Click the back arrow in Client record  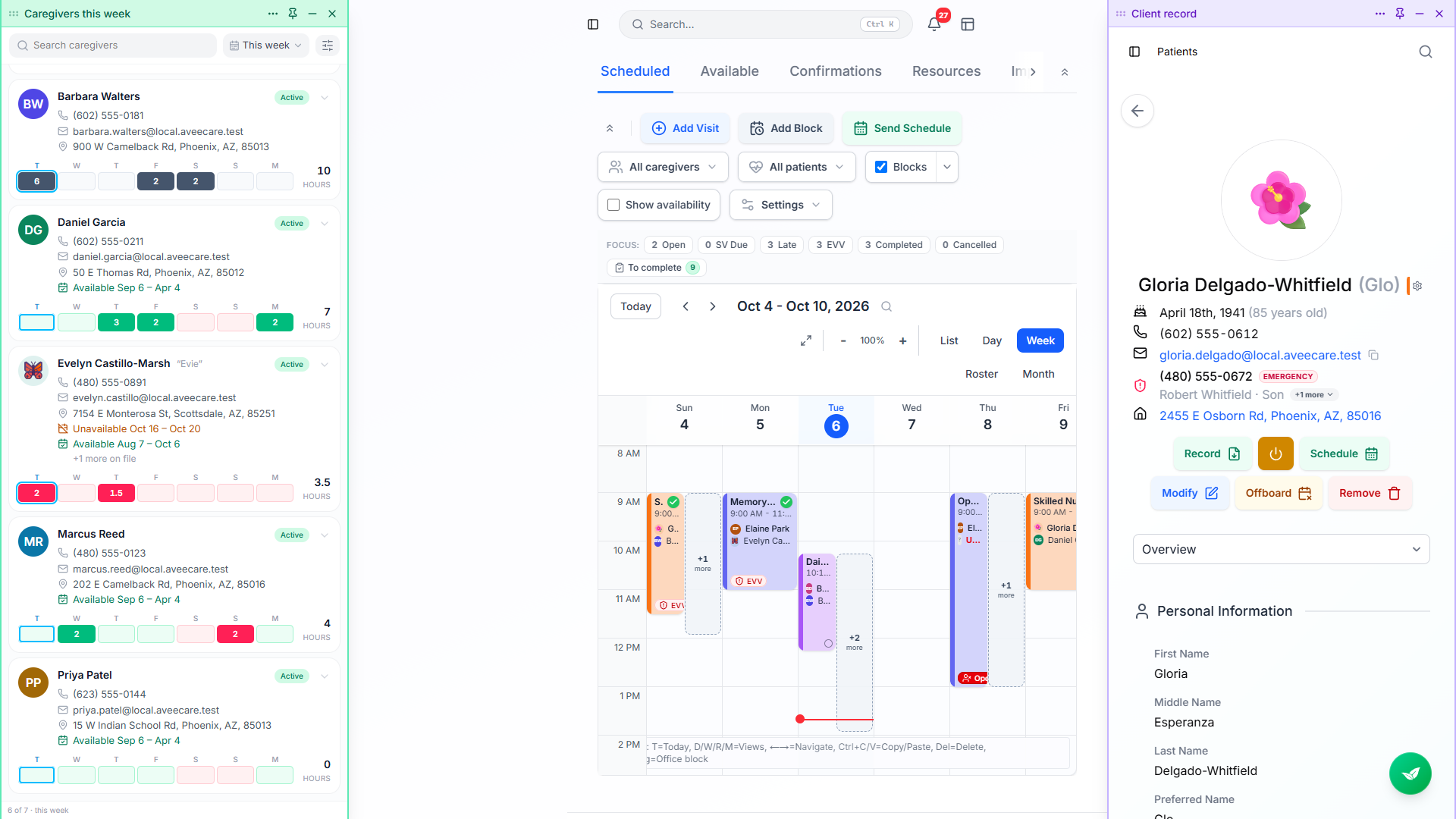pos(1137,111)
